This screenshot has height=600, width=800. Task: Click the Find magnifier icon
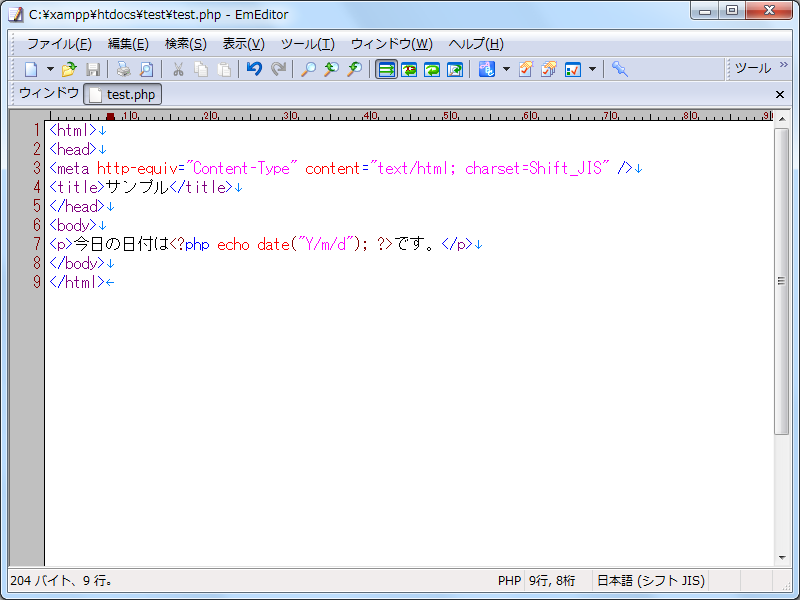308,69
